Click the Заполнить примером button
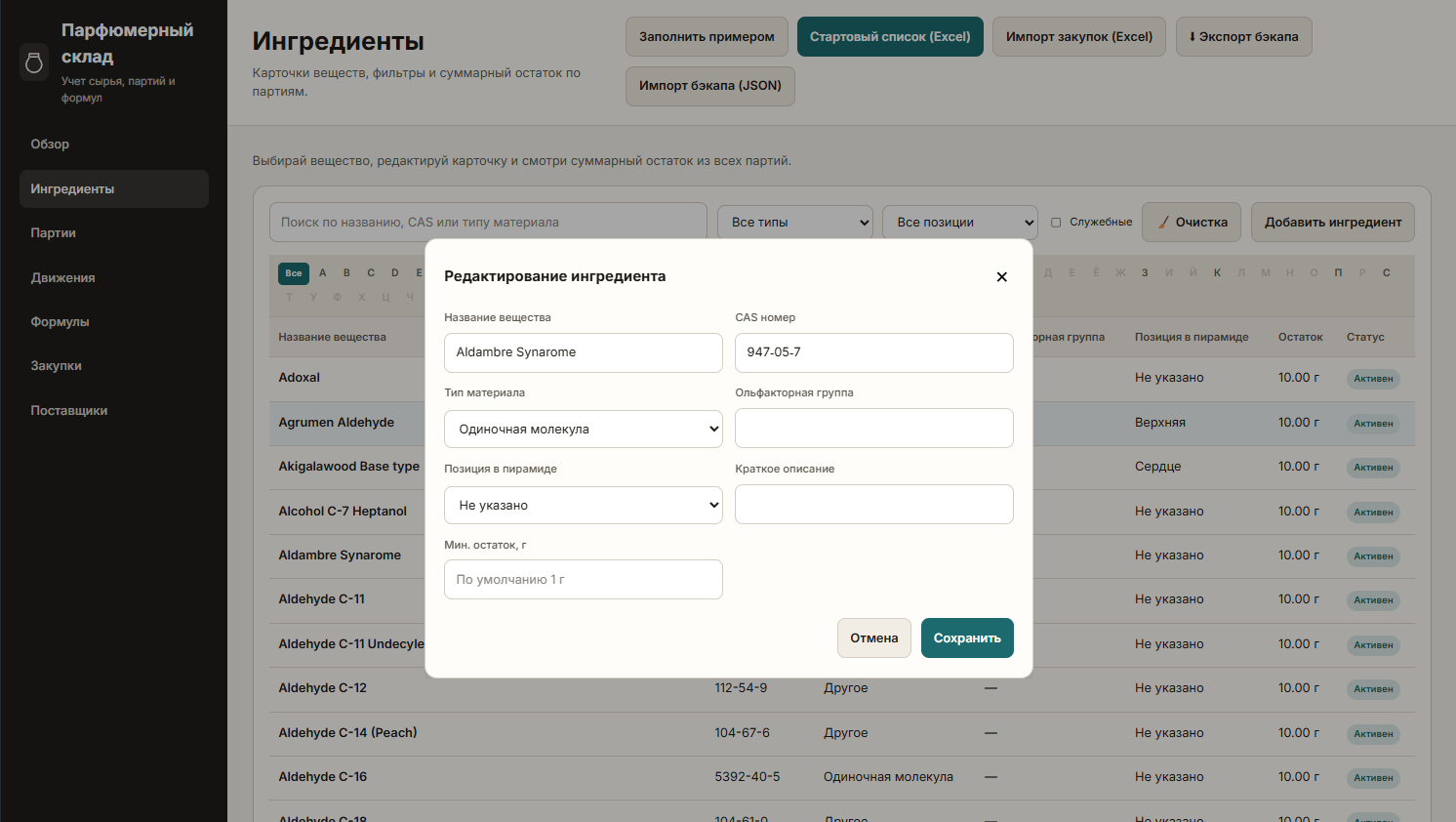Image resolution: width=1456 pixels, height=822 pixels. (707, 36)
